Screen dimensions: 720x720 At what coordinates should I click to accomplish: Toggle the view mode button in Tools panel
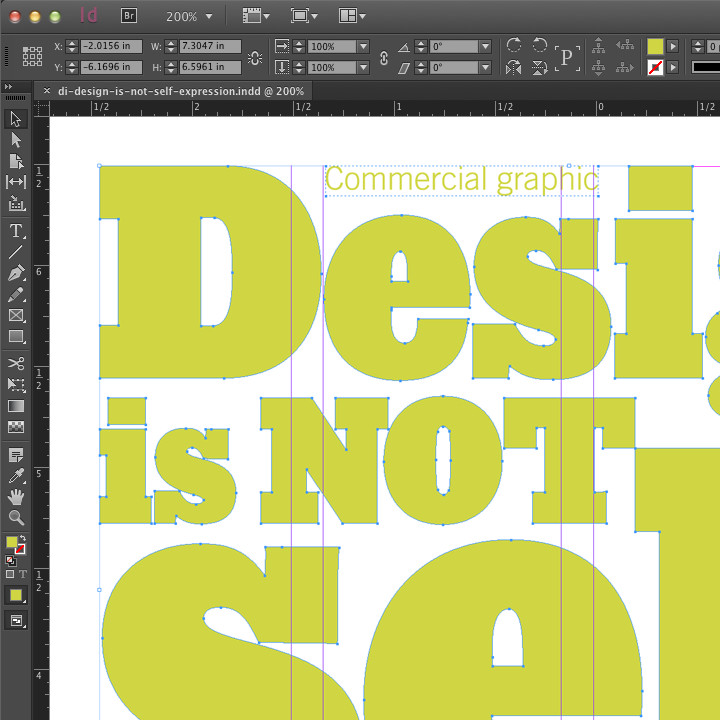coord(16,621)
